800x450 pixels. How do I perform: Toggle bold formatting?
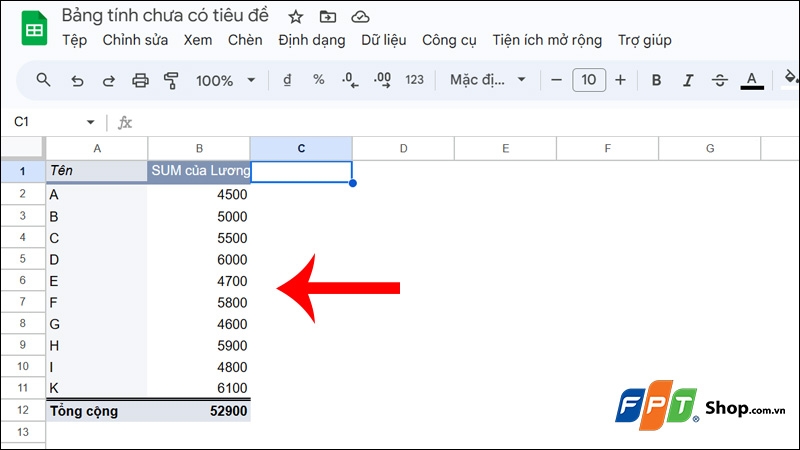[656, 80]
